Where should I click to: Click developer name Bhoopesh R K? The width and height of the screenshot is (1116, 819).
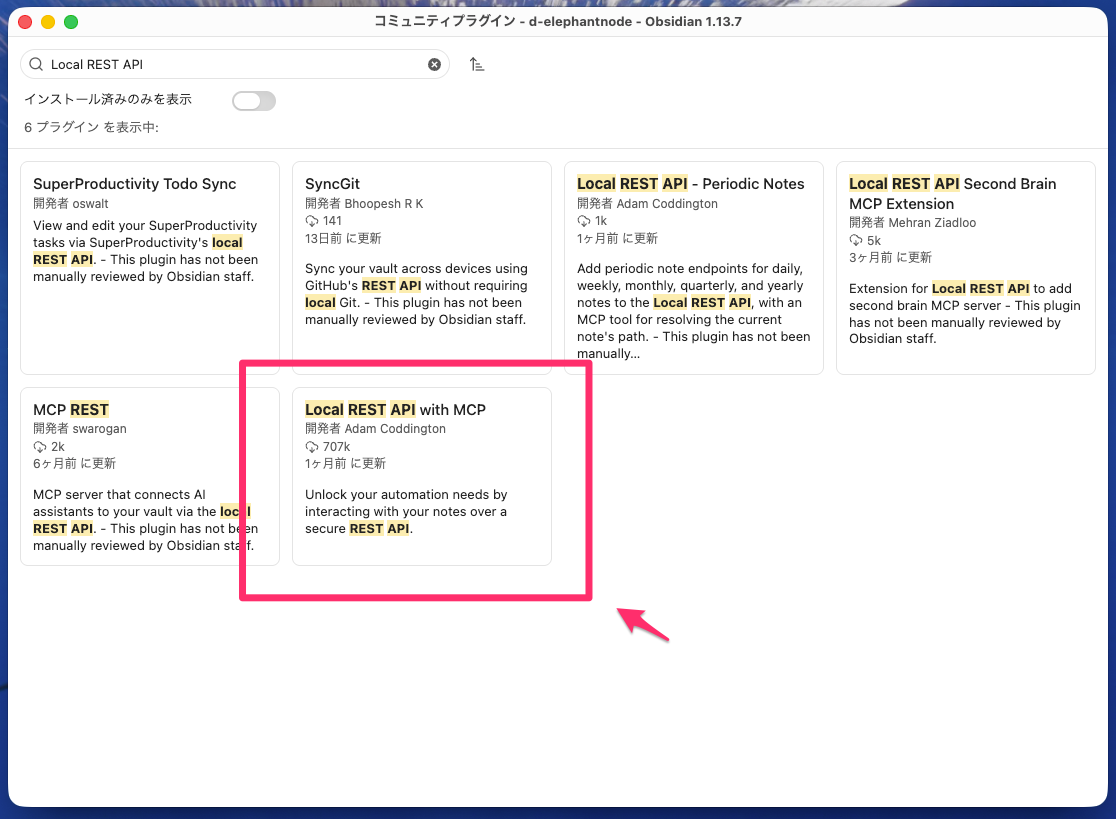384,204
